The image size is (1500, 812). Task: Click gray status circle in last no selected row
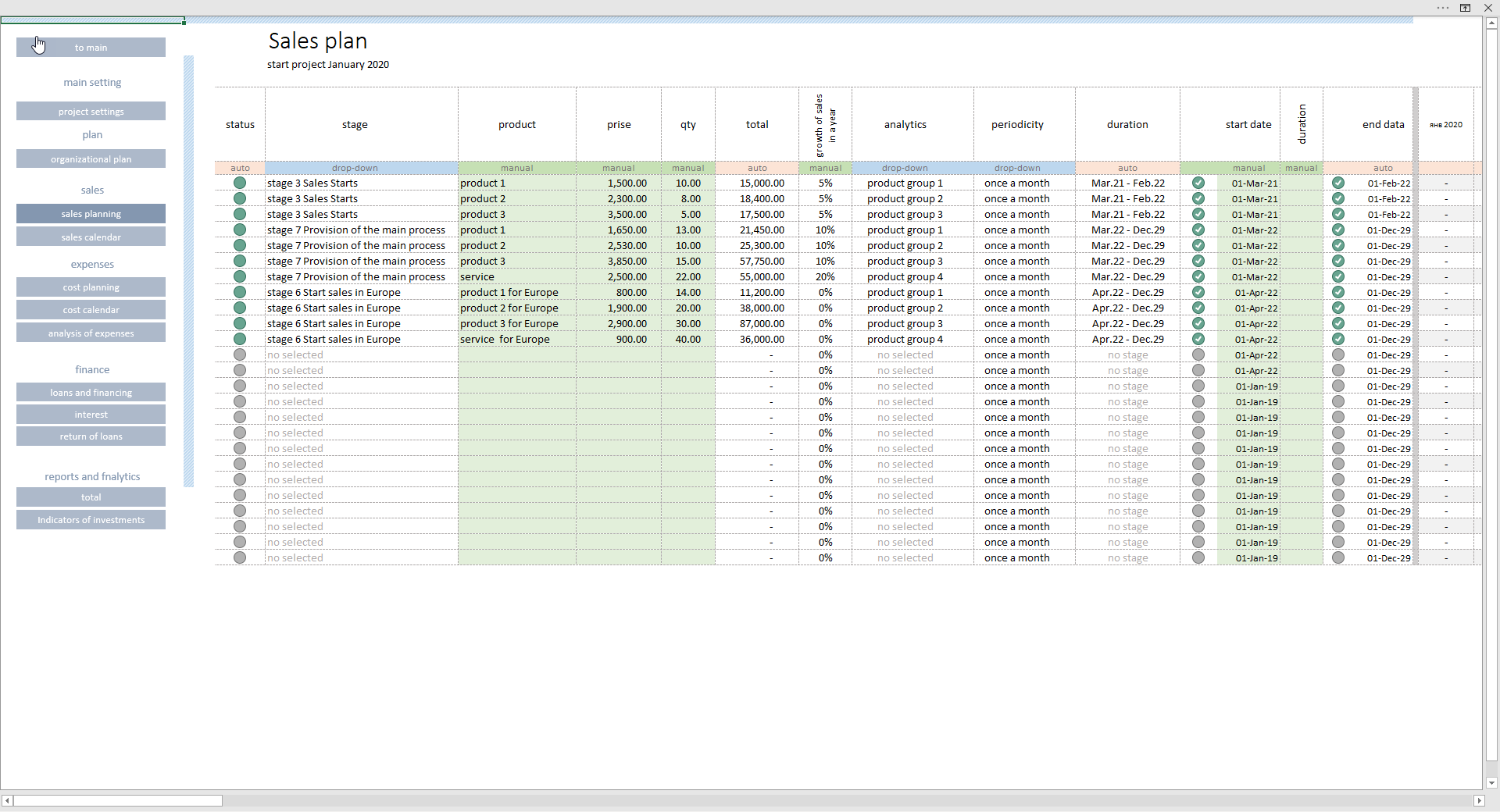pos(240,557)
